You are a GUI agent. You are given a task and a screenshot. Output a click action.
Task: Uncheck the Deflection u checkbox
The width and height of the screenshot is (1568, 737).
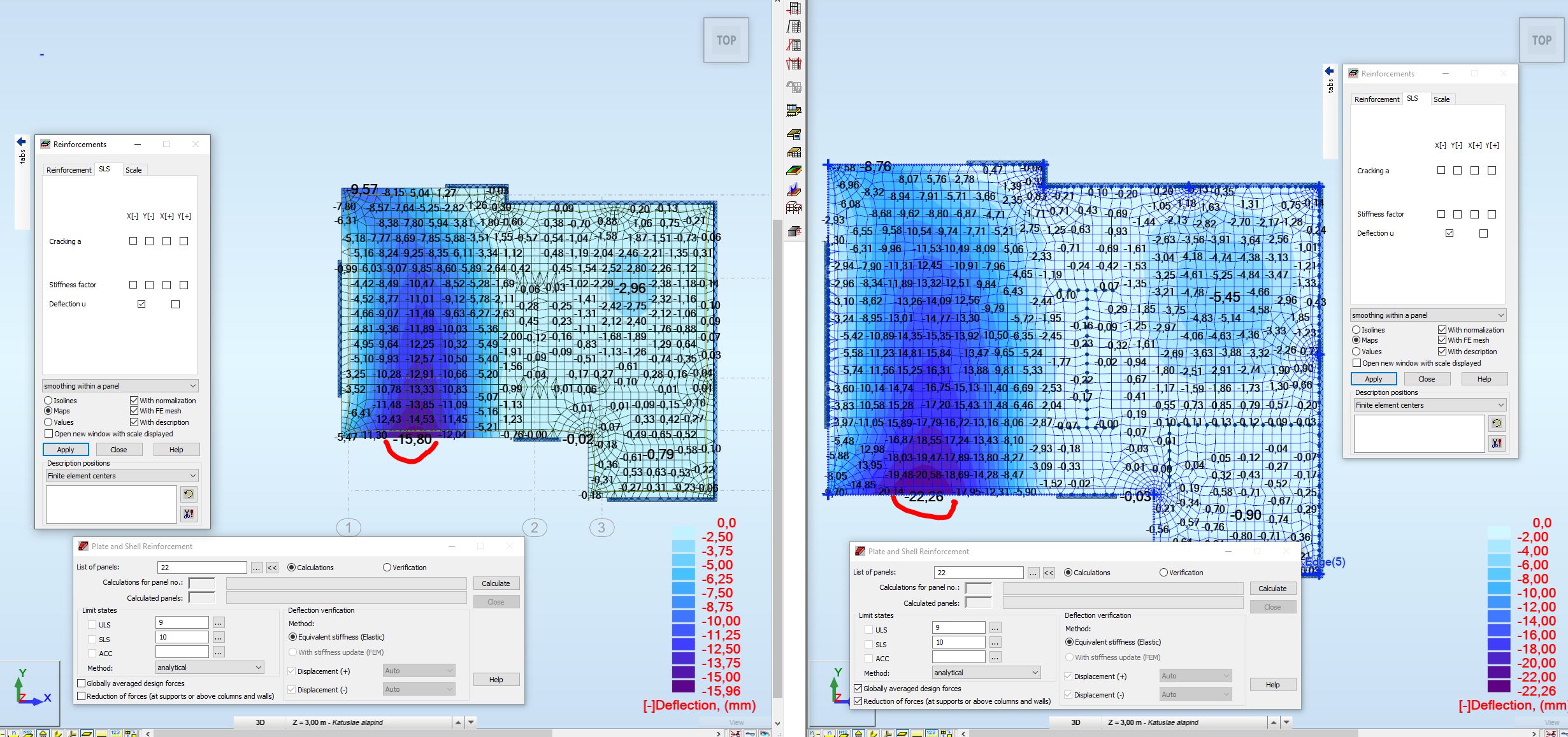141,304
